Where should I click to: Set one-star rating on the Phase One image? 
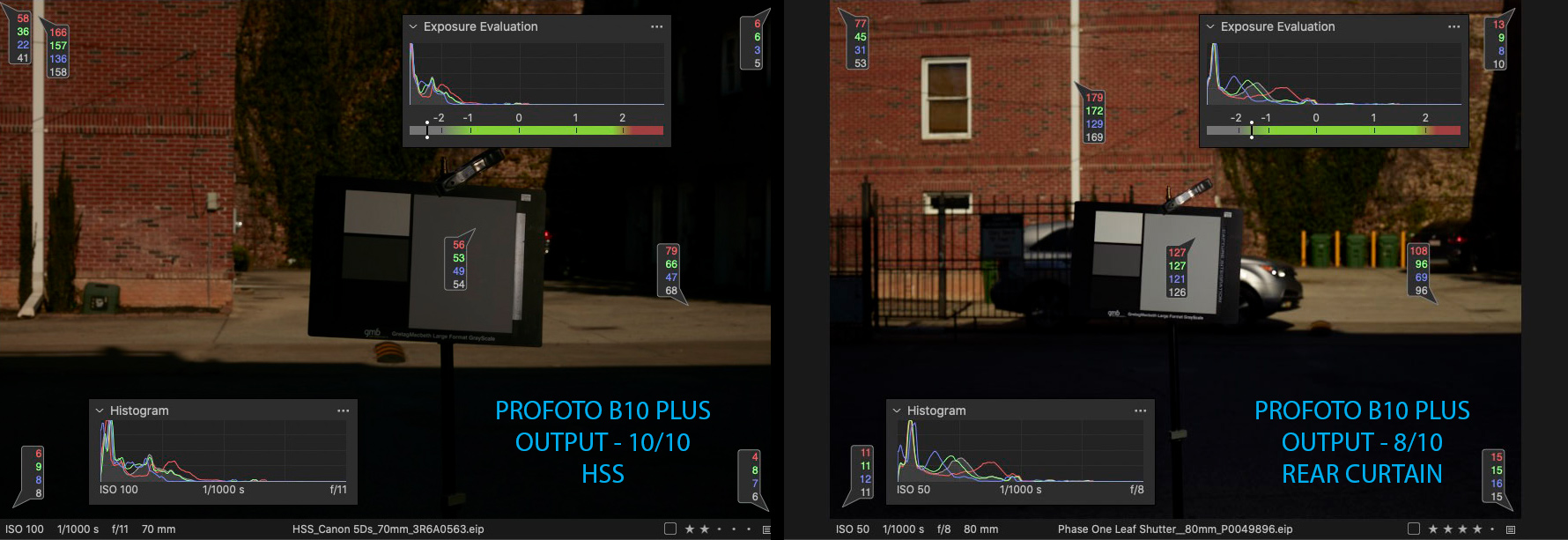click(x=1433, y=529)
